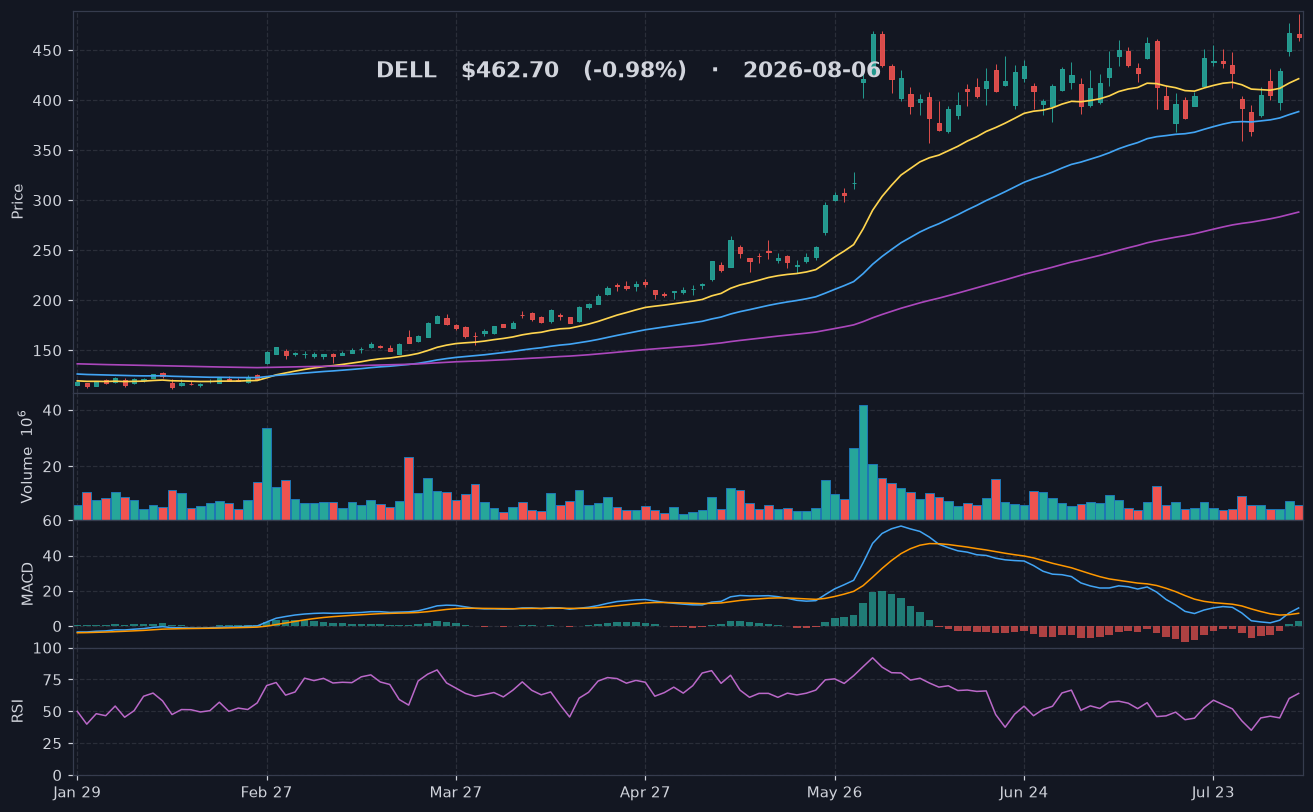The width and height of the screenshot is (1313, 812).
Task: Click the 0 tick on MACD axis
Action: coord(58,627)
